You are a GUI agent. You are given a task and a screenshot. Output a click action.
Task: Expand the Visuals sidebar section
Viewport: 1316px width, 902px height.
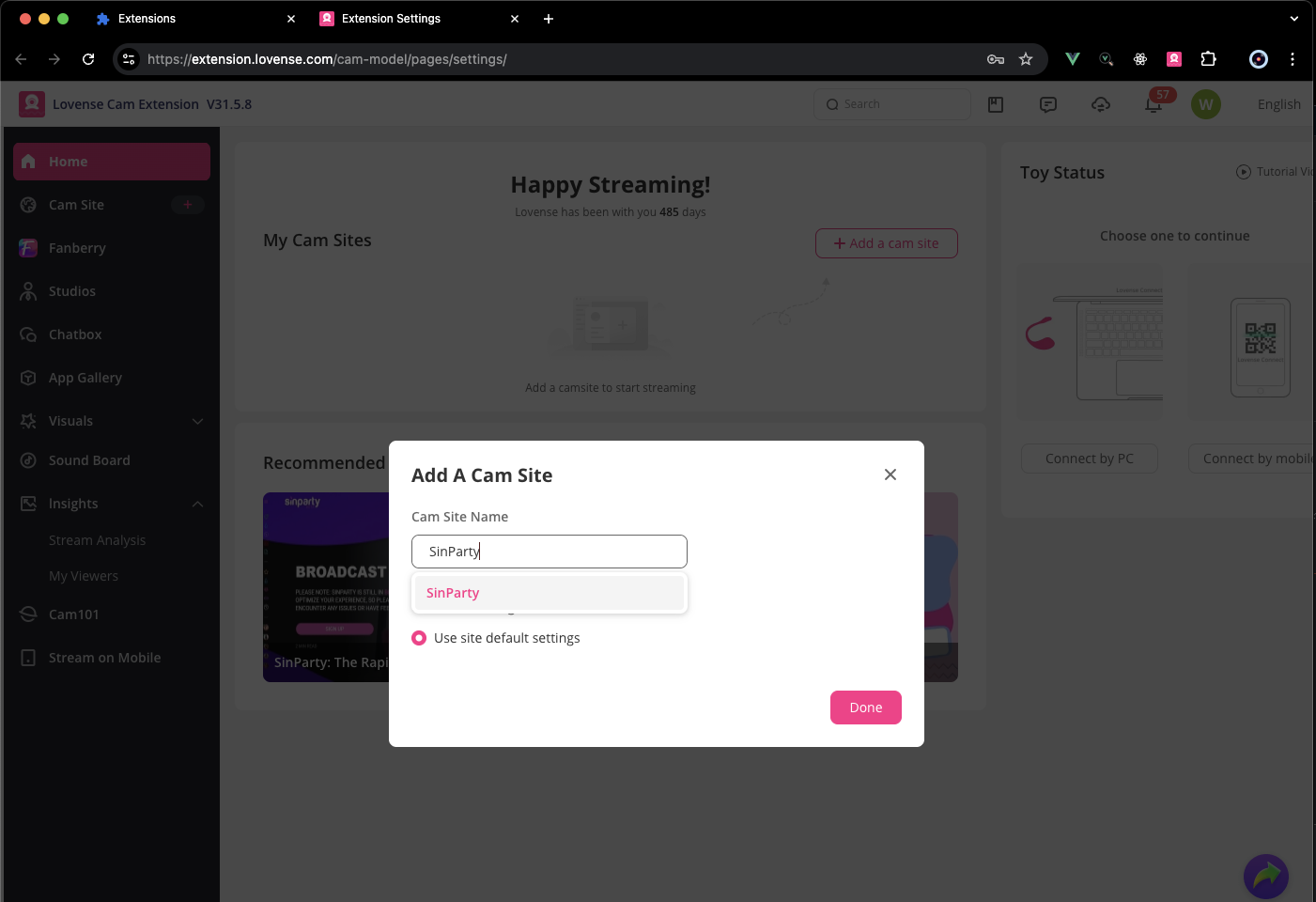(x=197, y=421)
